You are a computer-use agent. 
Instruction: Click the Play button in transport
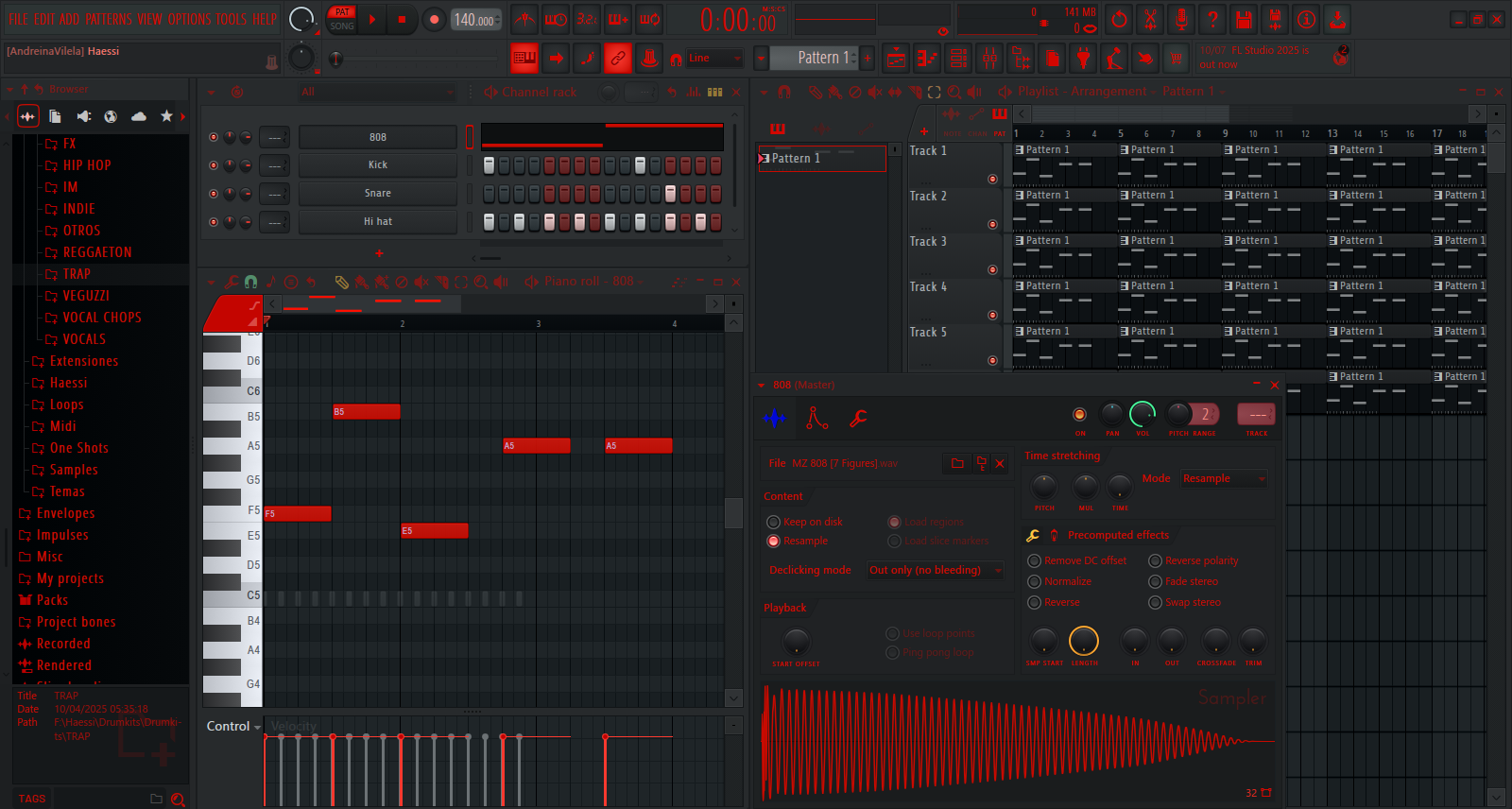click(x=372, y=19)
